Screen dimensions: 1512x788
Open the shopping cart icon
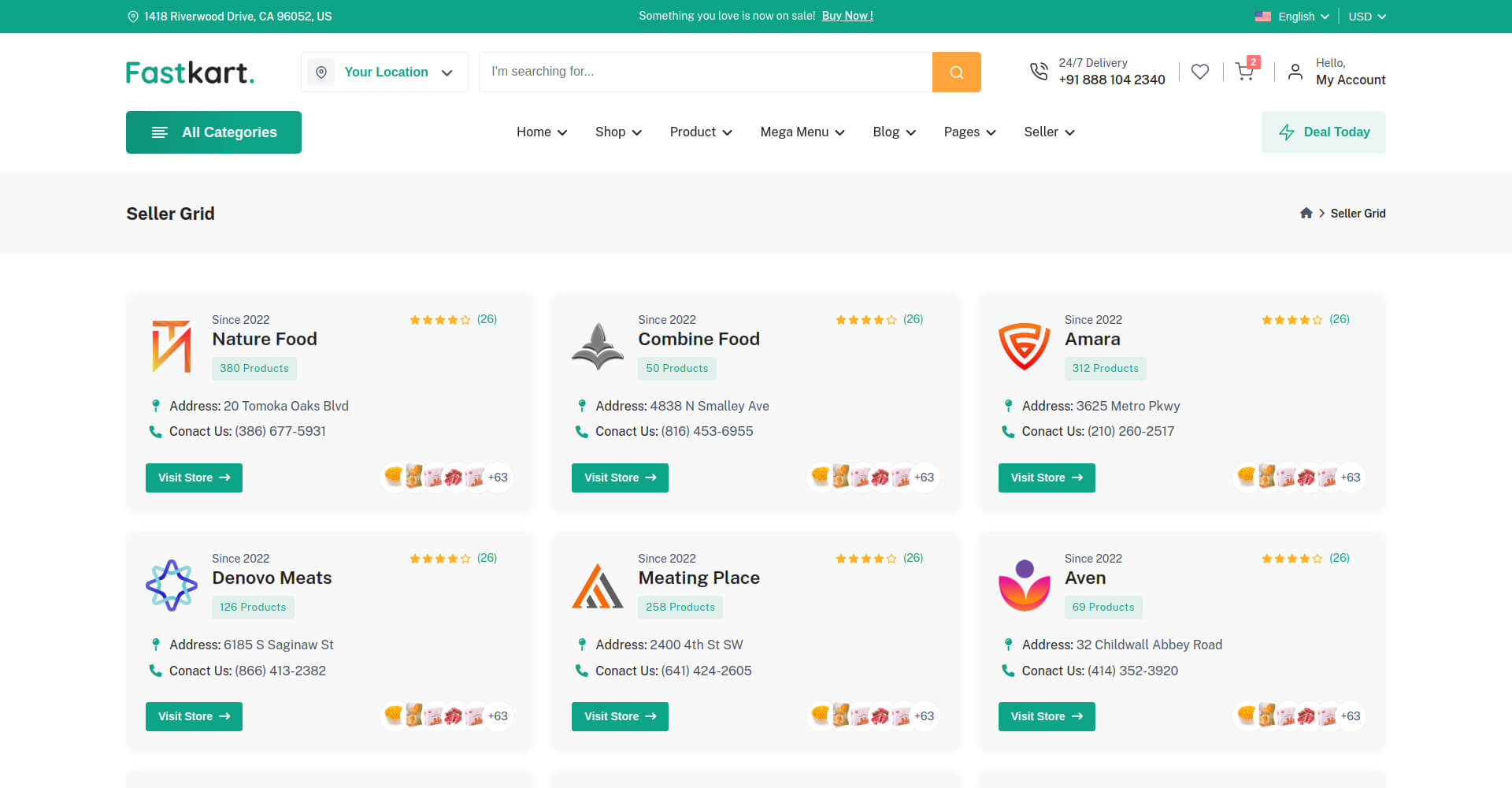(1245, 72)
